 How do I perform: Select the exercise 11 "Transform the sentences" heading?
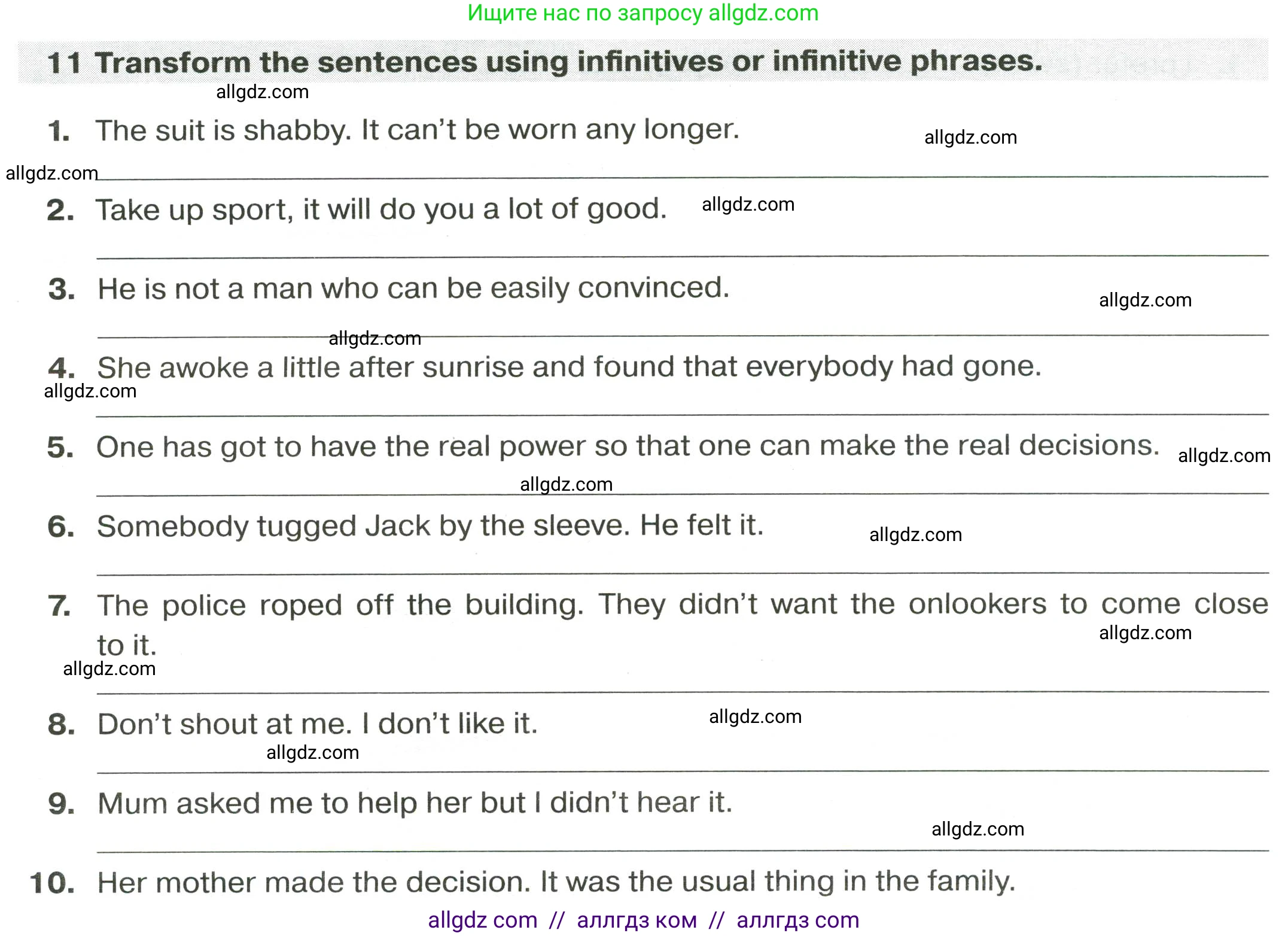[x=544, y=62]
